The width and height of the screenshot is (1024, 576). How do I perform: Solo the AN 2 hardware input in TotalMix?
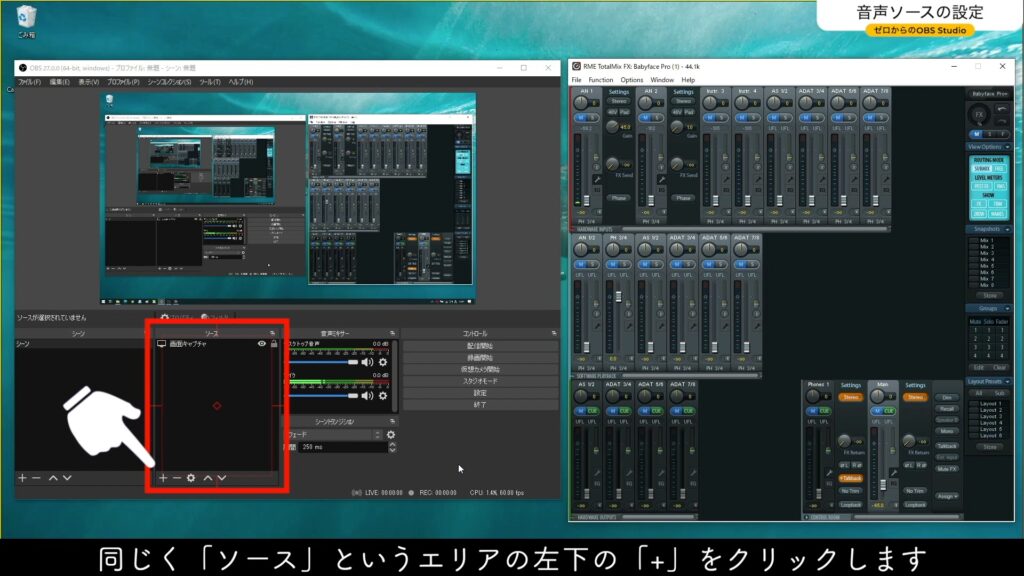657,118
